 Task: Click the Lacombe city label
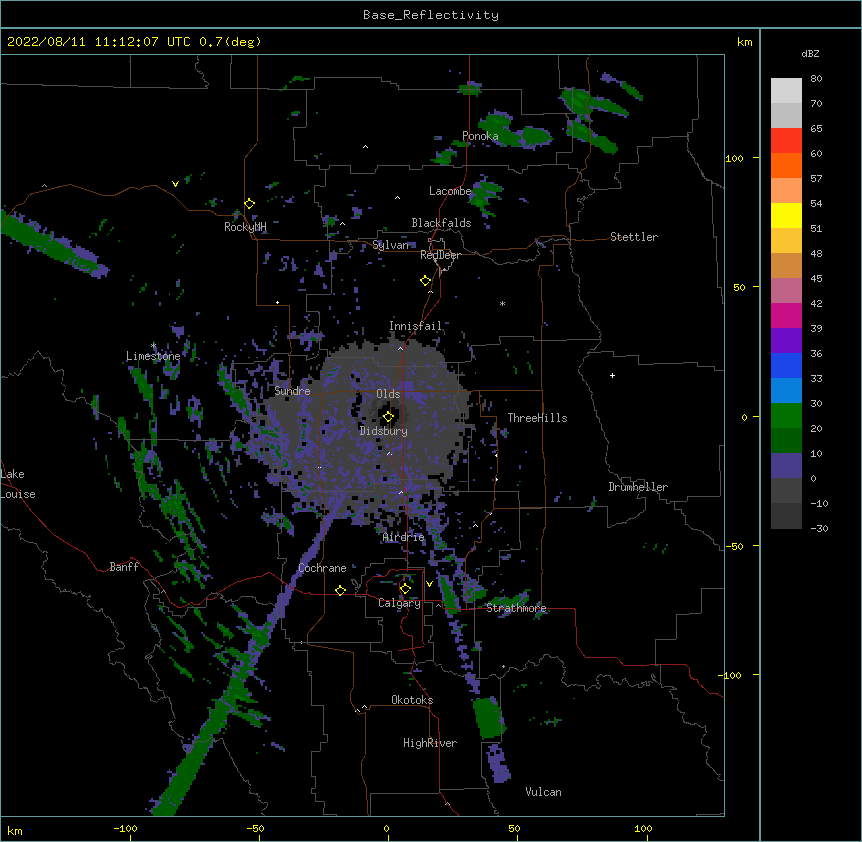450,191
